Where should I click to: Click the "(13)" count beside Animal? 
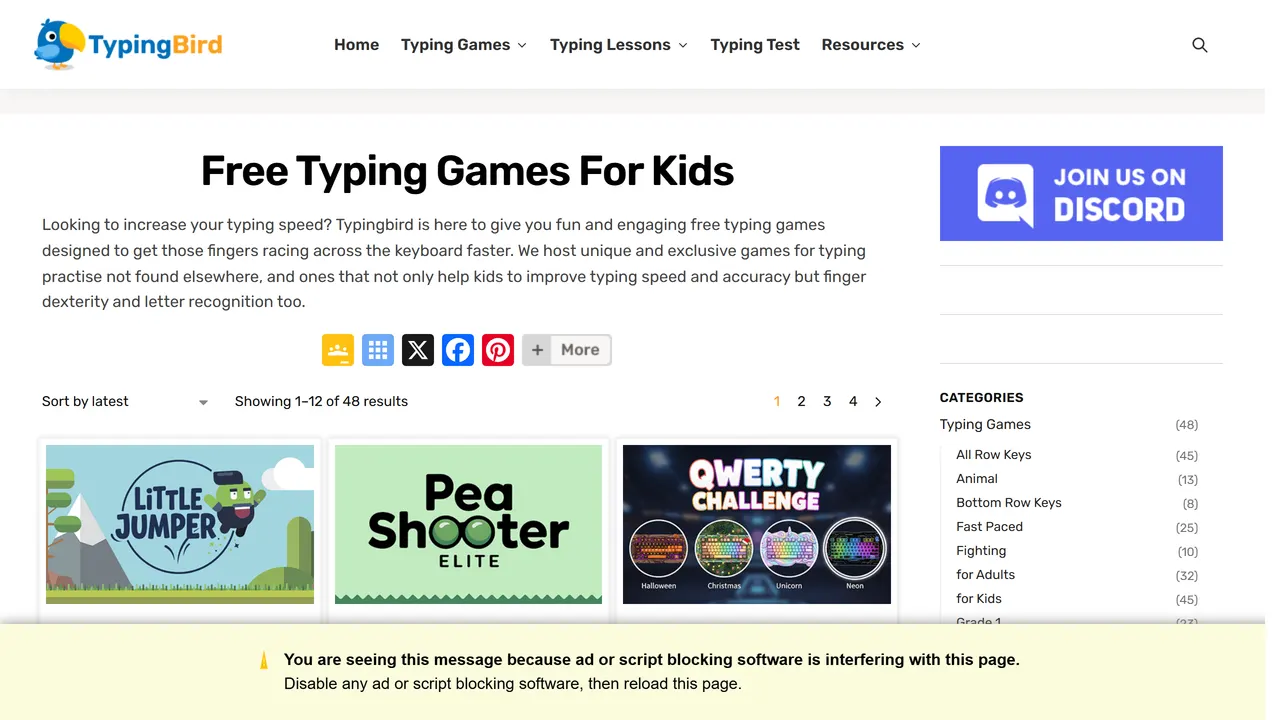(1187, 480)
